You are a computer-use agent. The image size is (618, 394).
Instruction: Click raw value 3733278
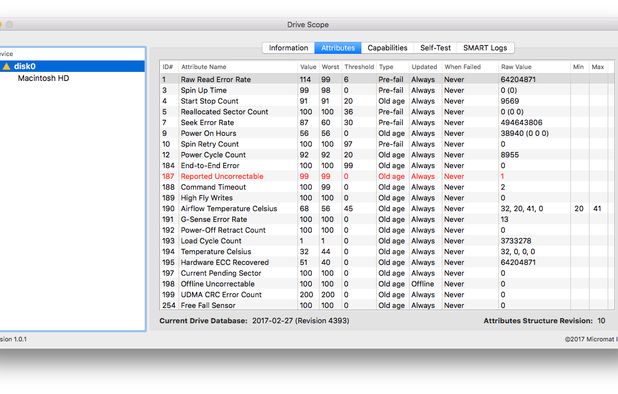(516, 241)
